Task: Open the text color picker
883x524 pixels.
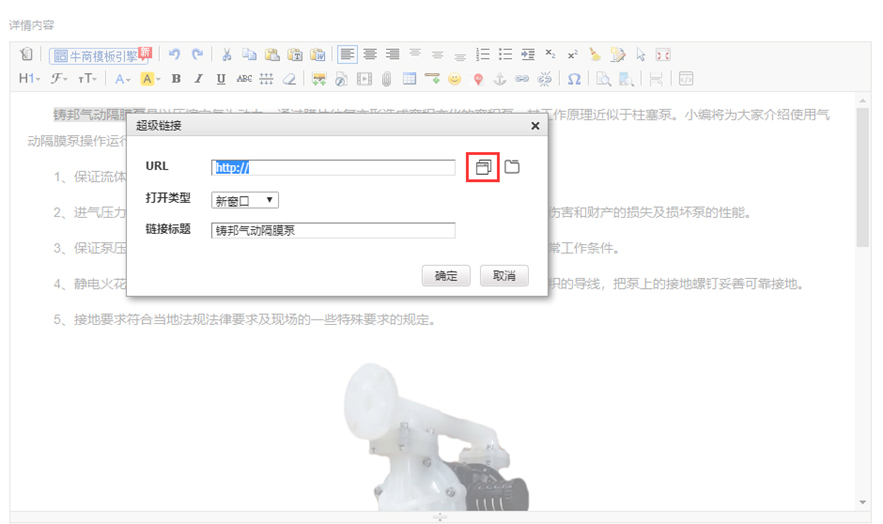Action: [x=122, y=79]
